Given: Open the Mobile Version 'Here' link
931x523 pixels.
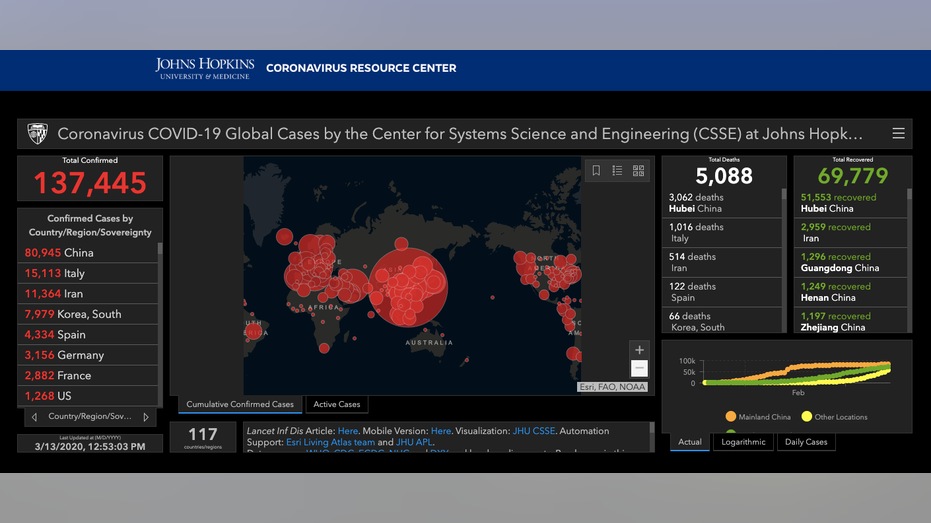Looking at the screenshot, I should (x=441, y=431).
